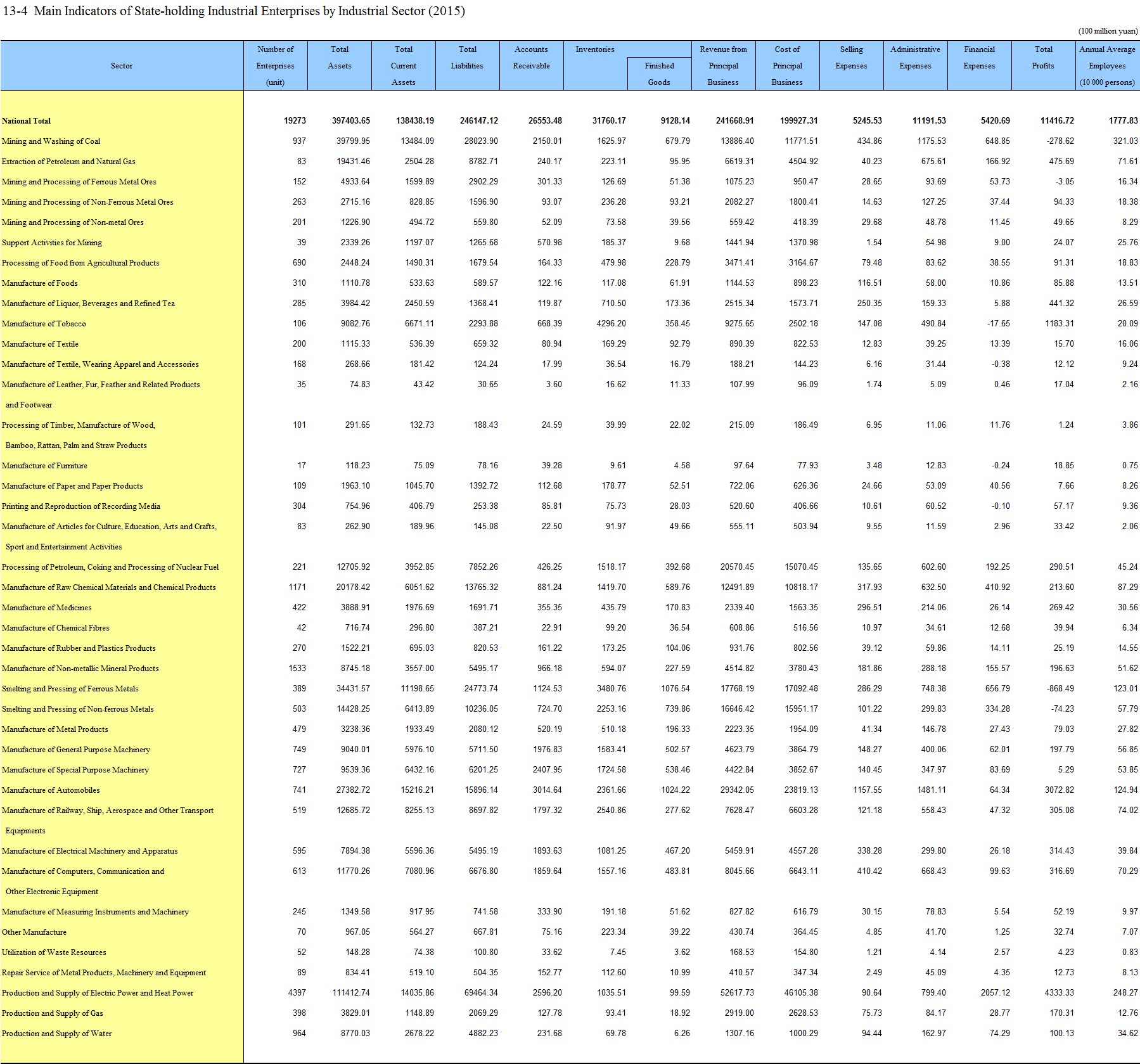Click the National Total row label
Screen dimensions: 1140x1064
[27, 121]
